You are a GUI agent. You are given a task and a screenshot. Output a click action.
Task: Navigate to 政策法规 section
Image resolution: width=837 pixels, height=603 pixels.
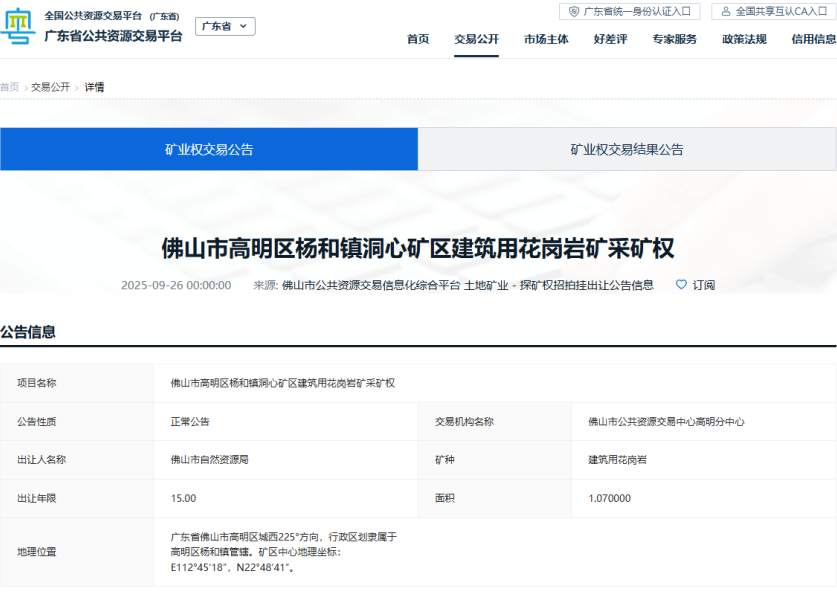click(744, 40)
